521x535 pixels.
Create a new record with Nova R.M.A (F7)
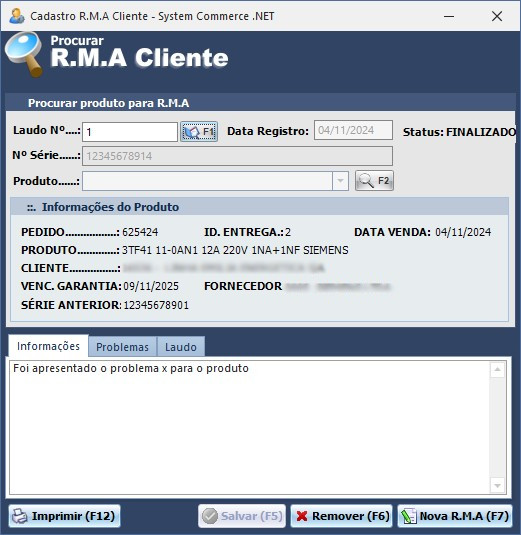[x=455, y=516]
